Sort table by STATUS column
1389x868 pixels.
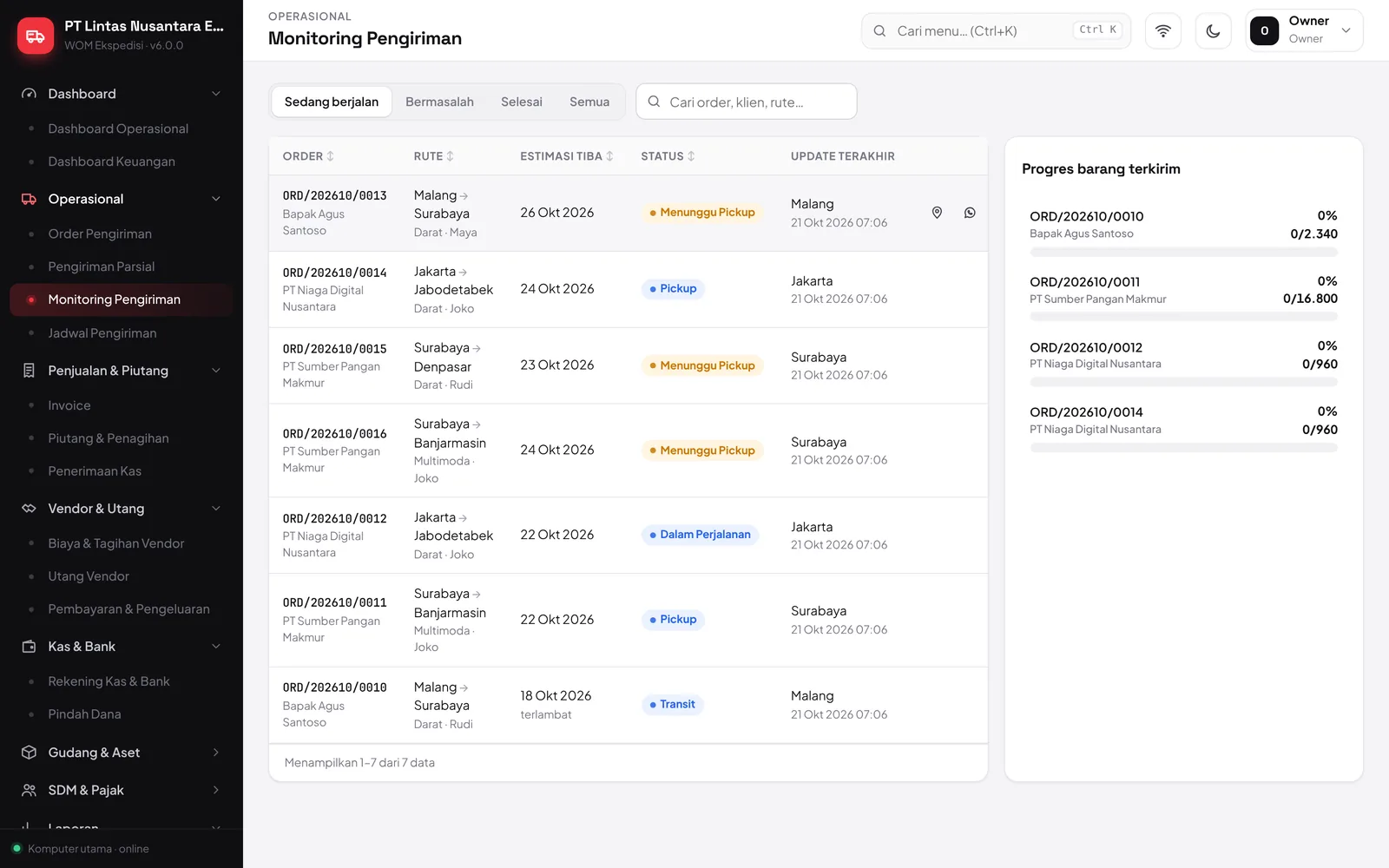click(x=668, y=156)
